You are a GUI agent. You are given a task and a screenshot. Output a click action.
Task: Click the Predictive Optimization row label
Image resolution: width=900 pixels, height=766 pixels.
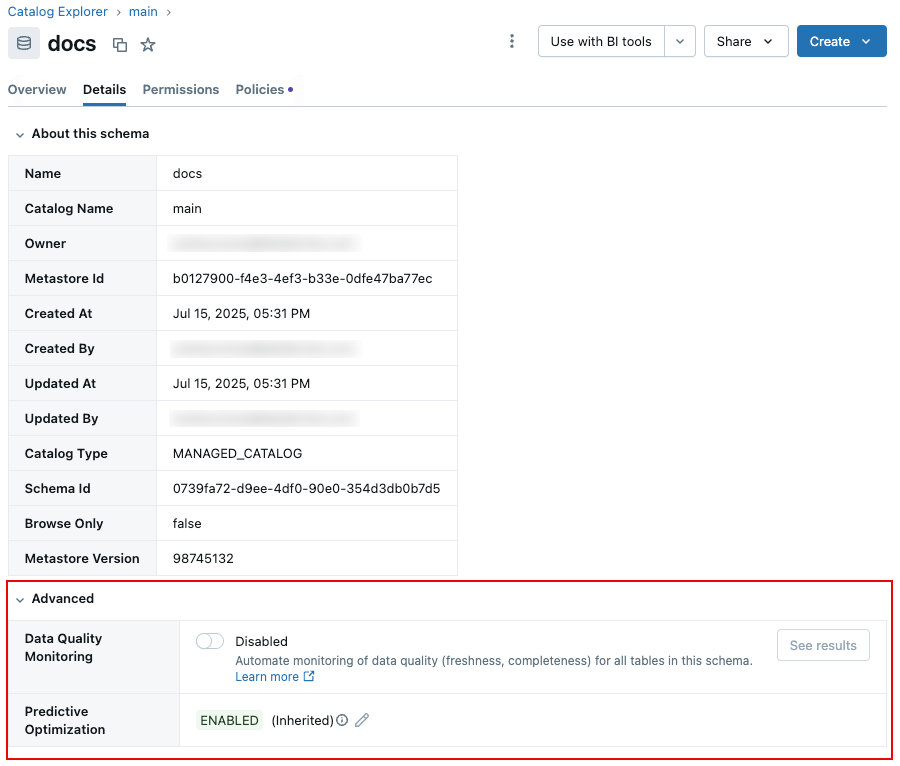click(x=65, y=720)
